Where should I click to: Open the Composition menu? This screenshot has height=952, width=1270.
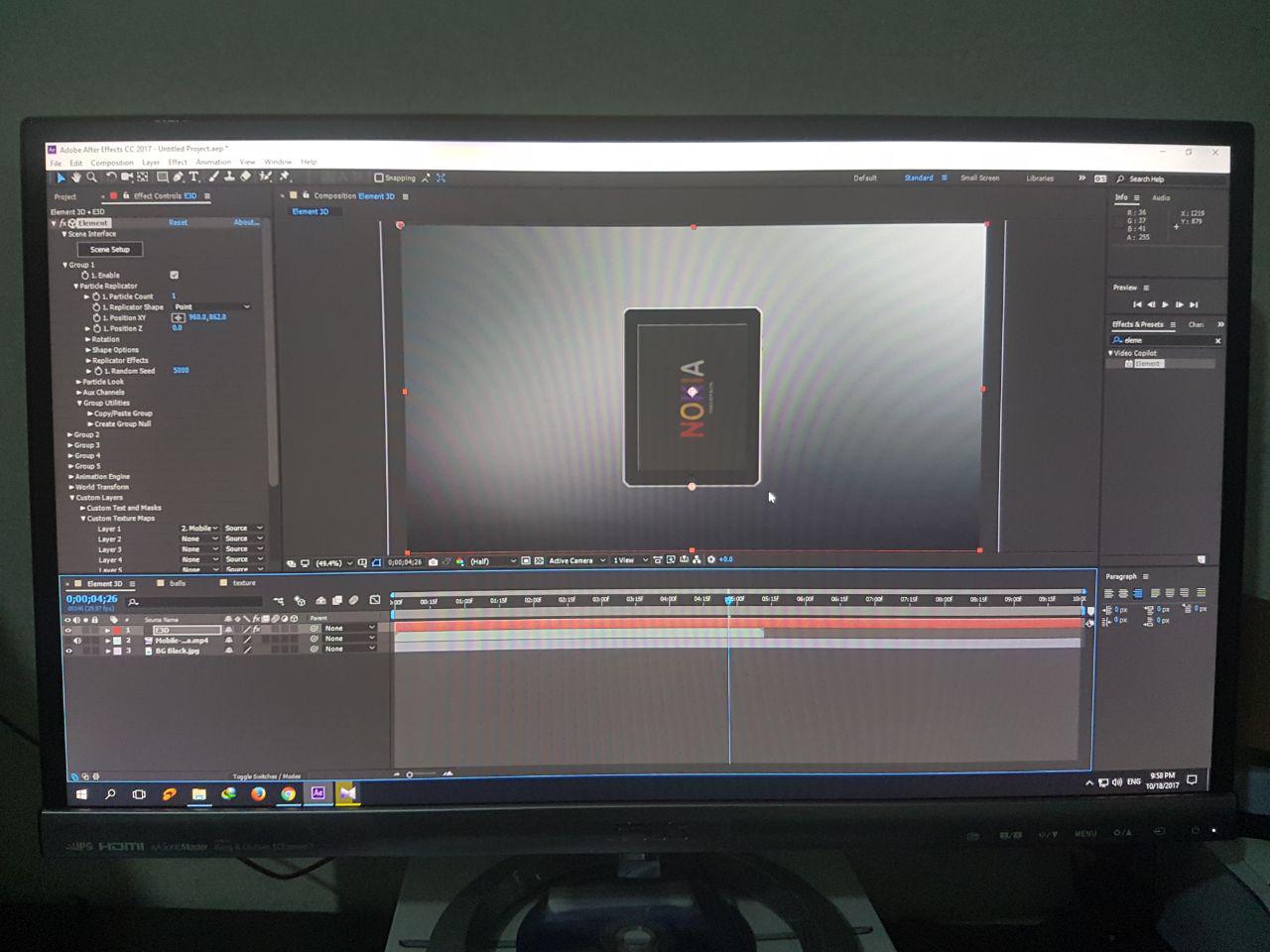pos(112,163)
